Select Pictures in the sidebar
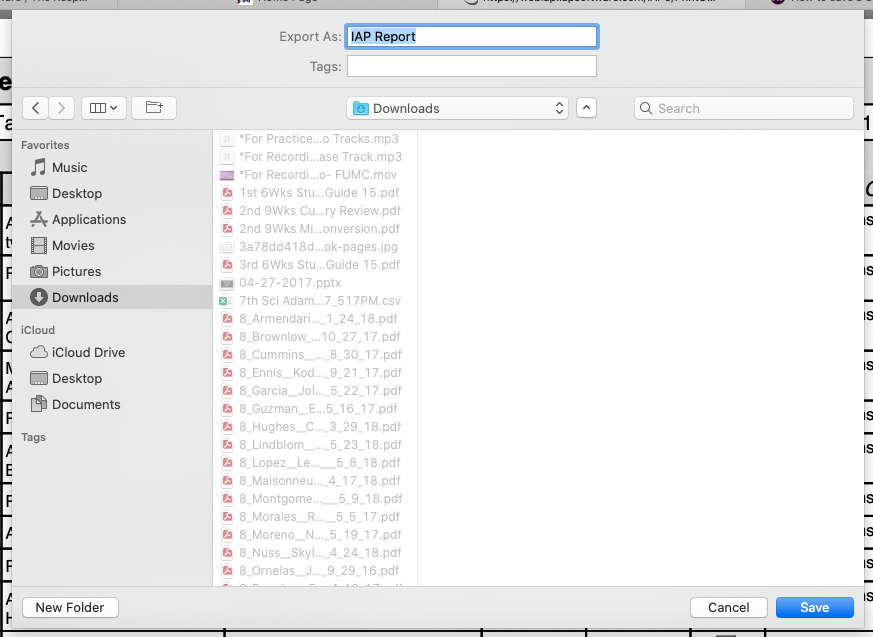The width and height of the screenshot is (873, 637). [x=112, y=271]
